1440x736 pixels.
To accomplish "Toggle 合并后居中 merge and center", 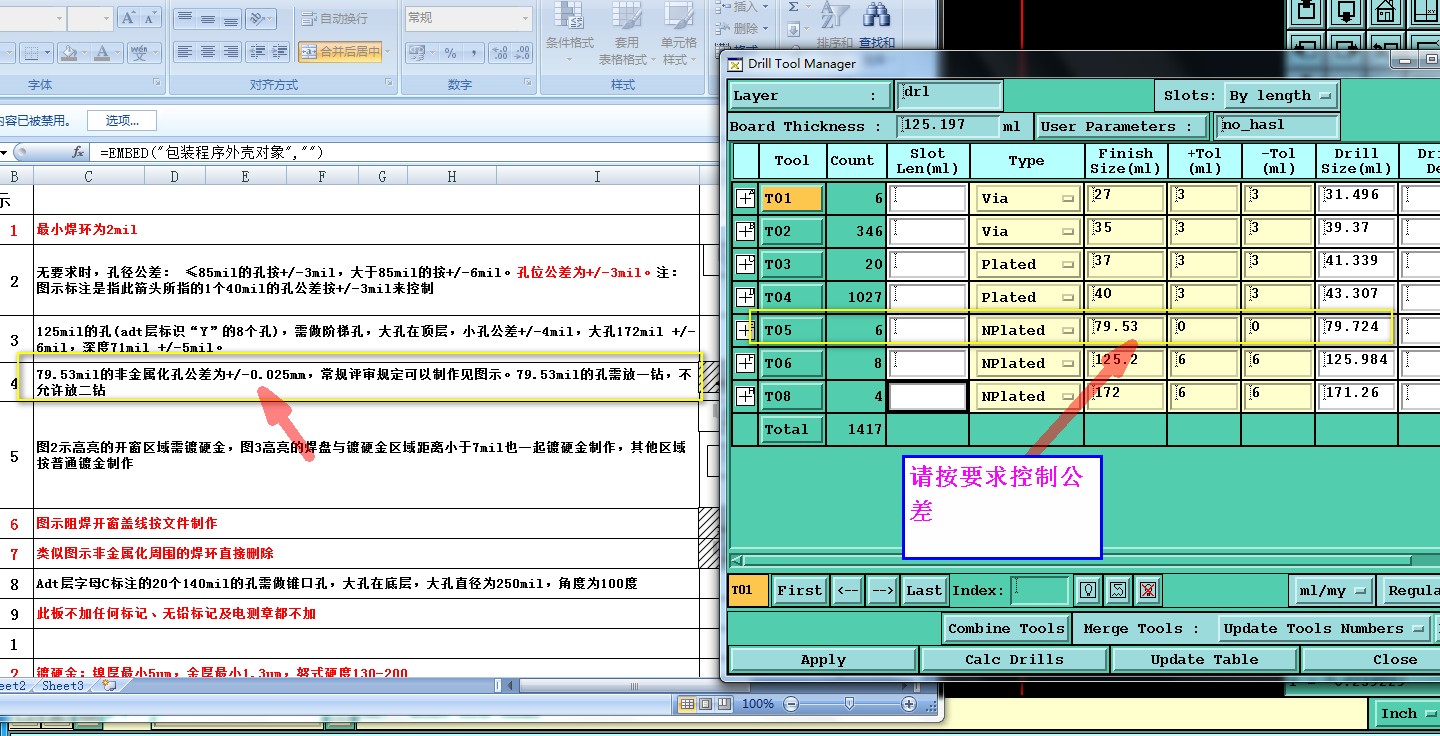I will 340,52.
